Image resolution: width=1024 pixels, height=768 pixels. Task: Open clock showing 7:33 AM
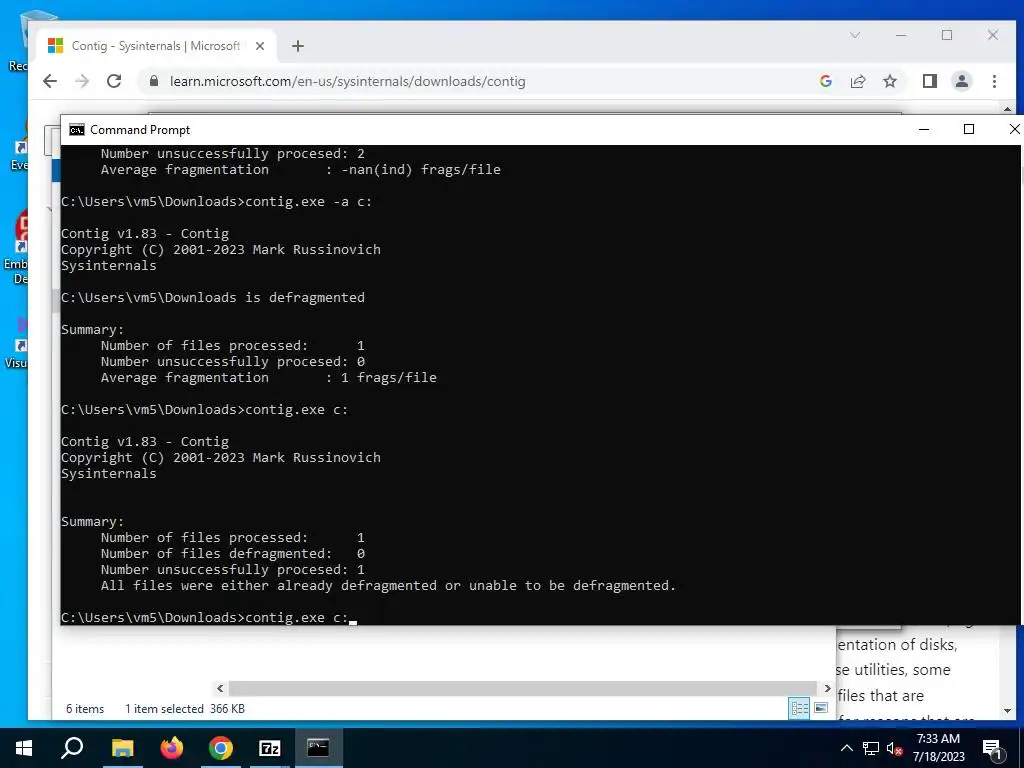coord(938,748)
